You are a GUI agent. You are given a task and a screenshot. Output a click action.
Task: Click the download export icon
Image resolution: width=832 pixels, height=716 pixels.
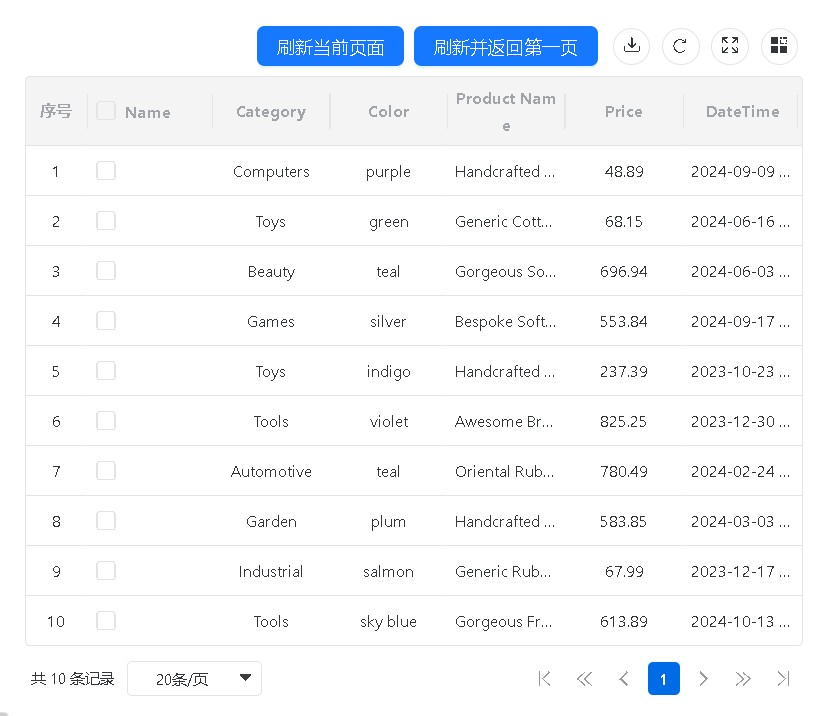pos(631,46)
